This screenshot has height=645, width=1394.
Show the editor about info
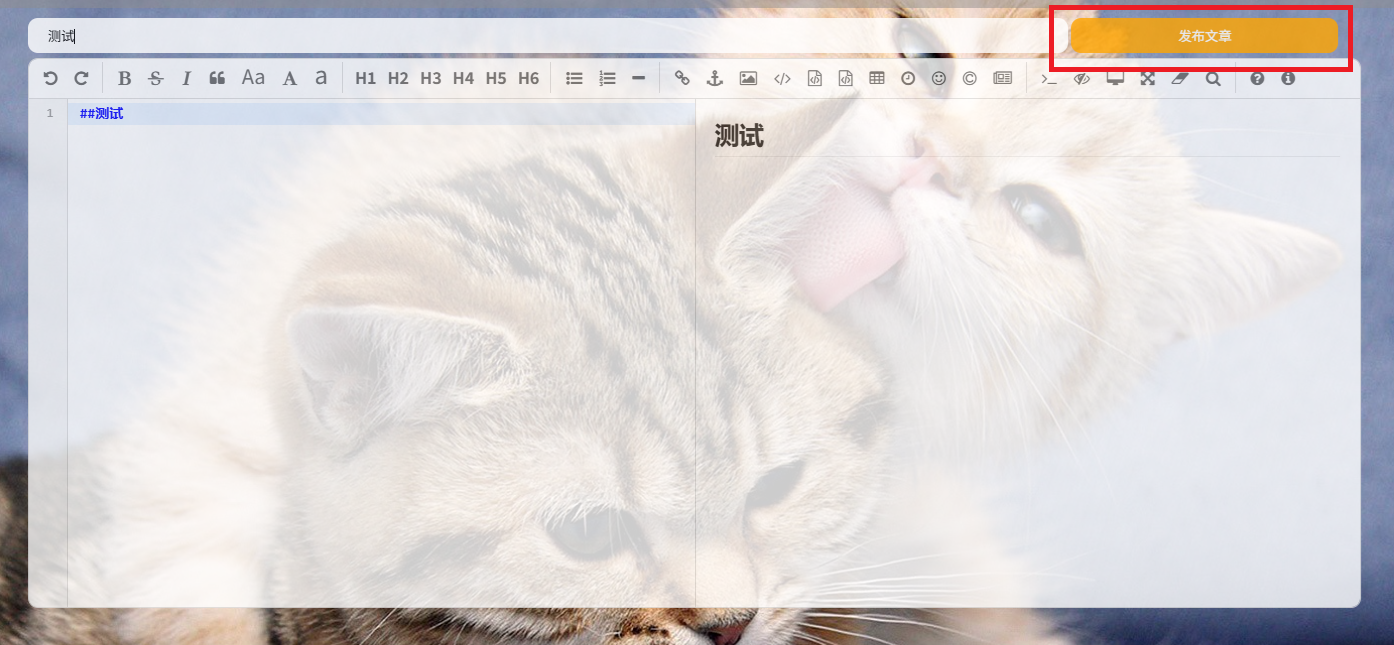(1288, 78)
